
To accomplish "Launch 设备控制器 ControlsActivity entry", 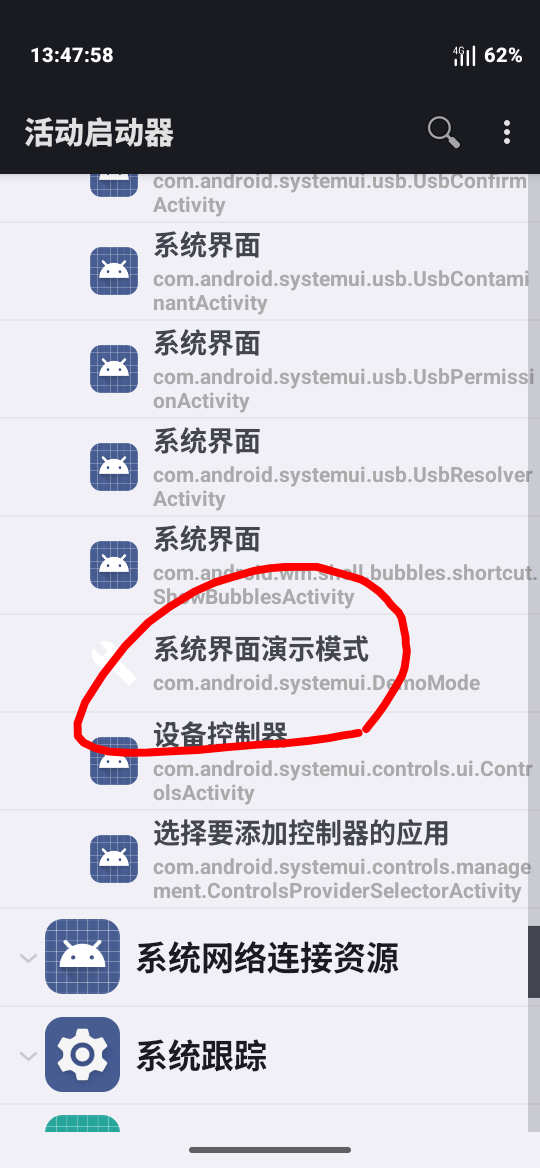I will coord(270,761).
